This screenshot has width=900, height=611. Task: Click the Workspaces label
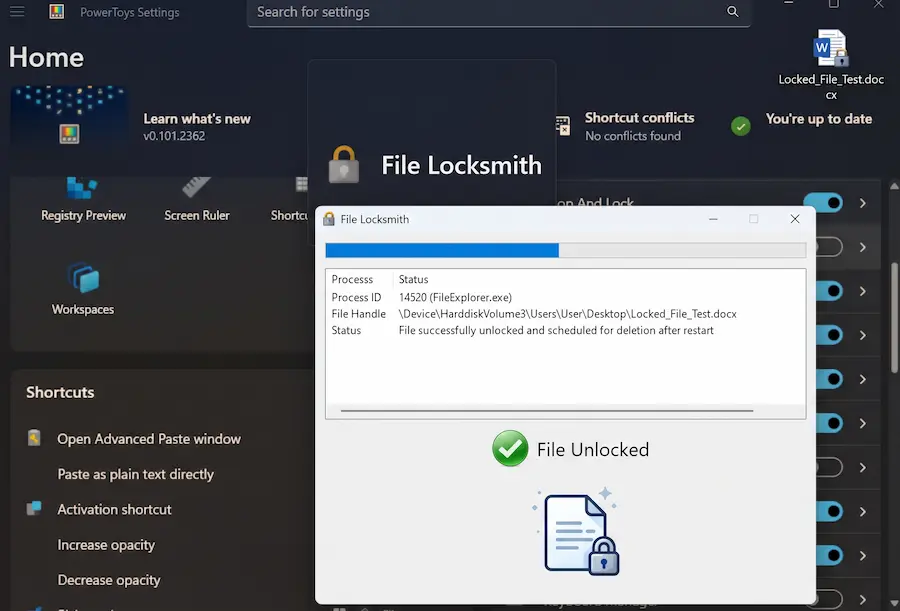click(x=83, y=310)
